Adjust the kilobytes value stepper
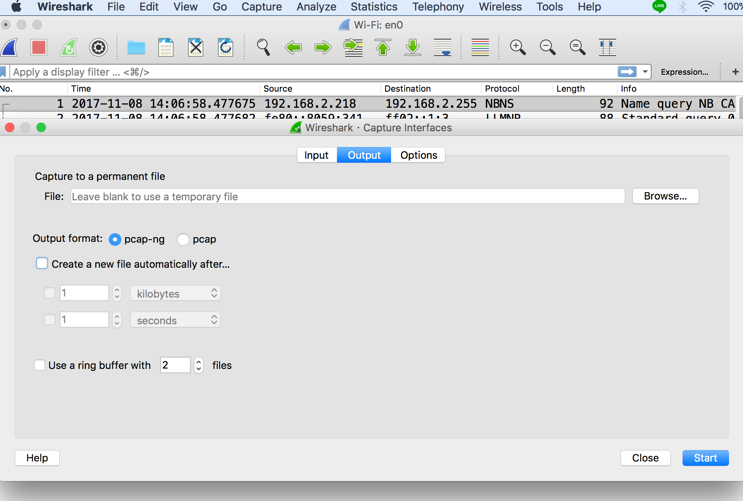The image size is (743, 501). coord(117,293)
